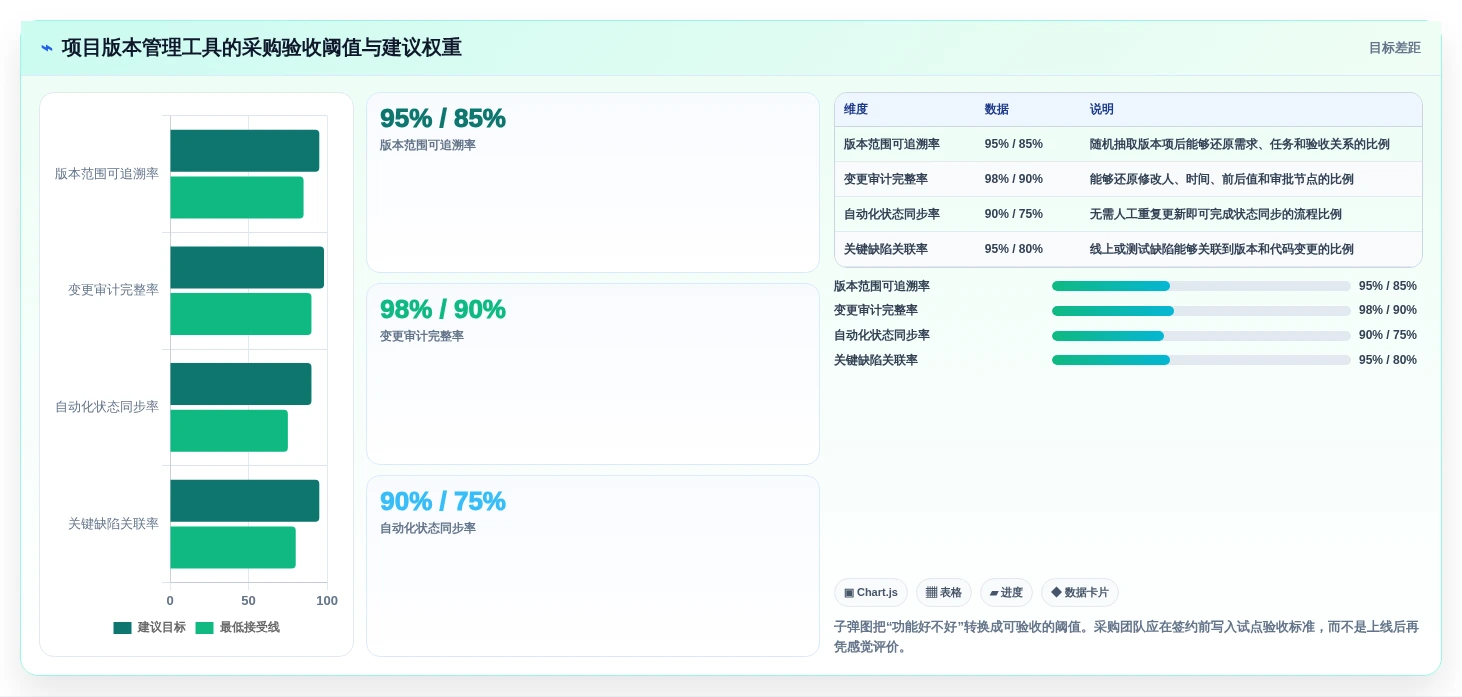Click the panel title 项目版本管理工具的采购验收阈值与建议权重

(262, 48)
